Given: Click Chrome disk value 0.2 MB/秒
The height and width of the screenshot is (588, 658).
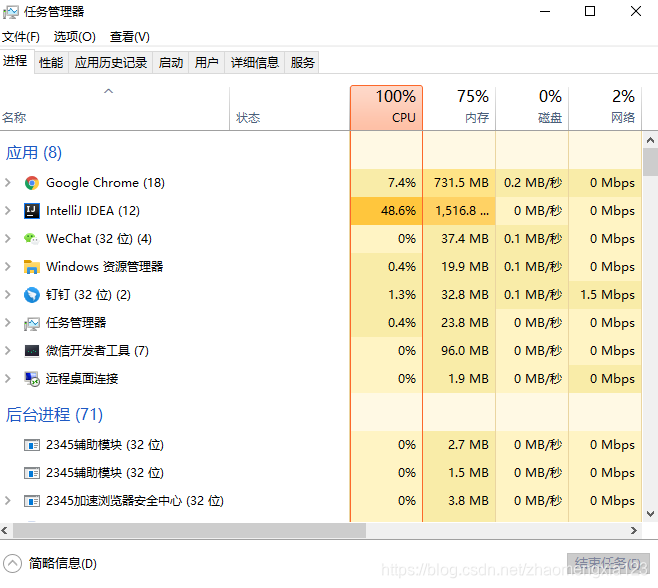Looking at the screenshot, I should (x=533, y=183).
